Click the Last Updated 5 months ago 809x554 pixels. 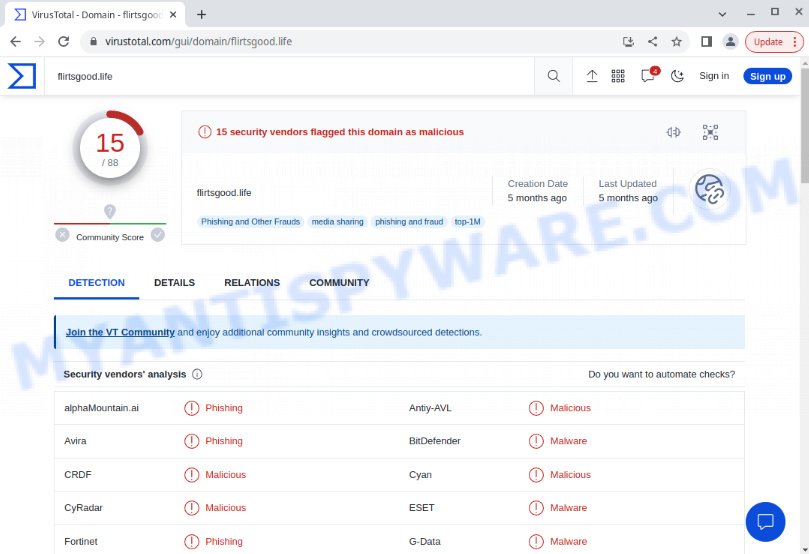click(628, 191)
